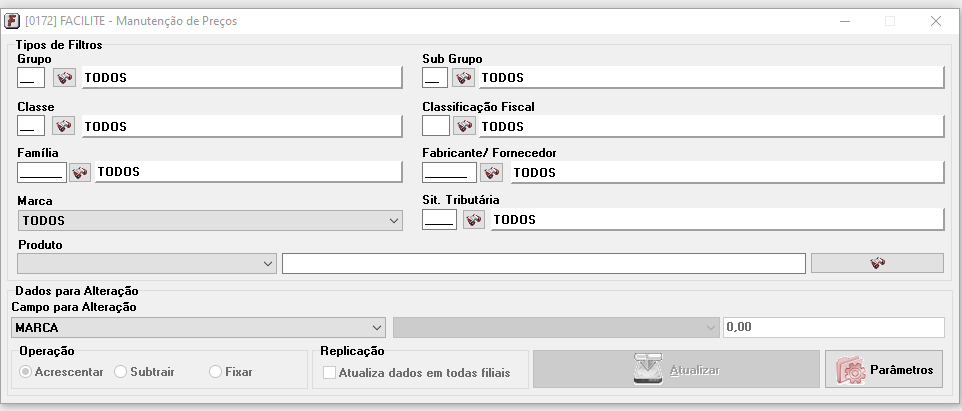Minimize the Manutenção de Preços window
Screen dimensions: 962x411
pos(847,21)
